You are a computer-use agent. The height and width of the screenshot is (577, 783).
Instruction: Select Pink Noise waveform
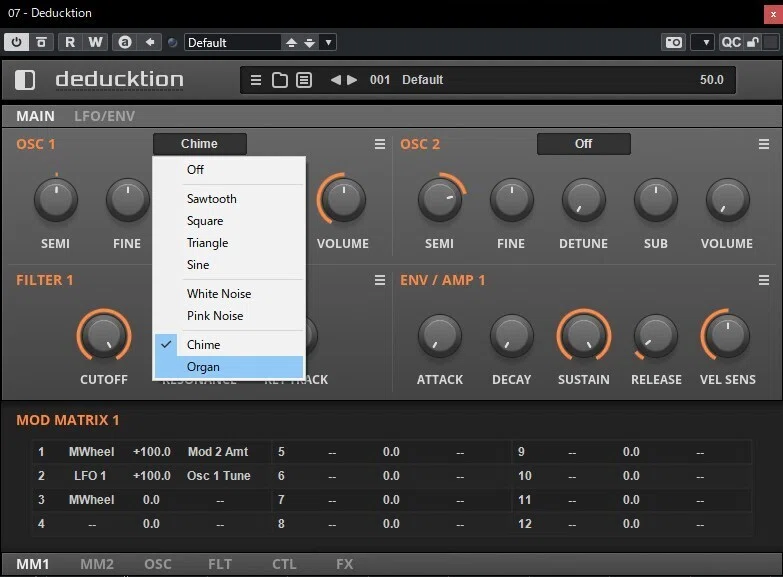coord(229,316)
